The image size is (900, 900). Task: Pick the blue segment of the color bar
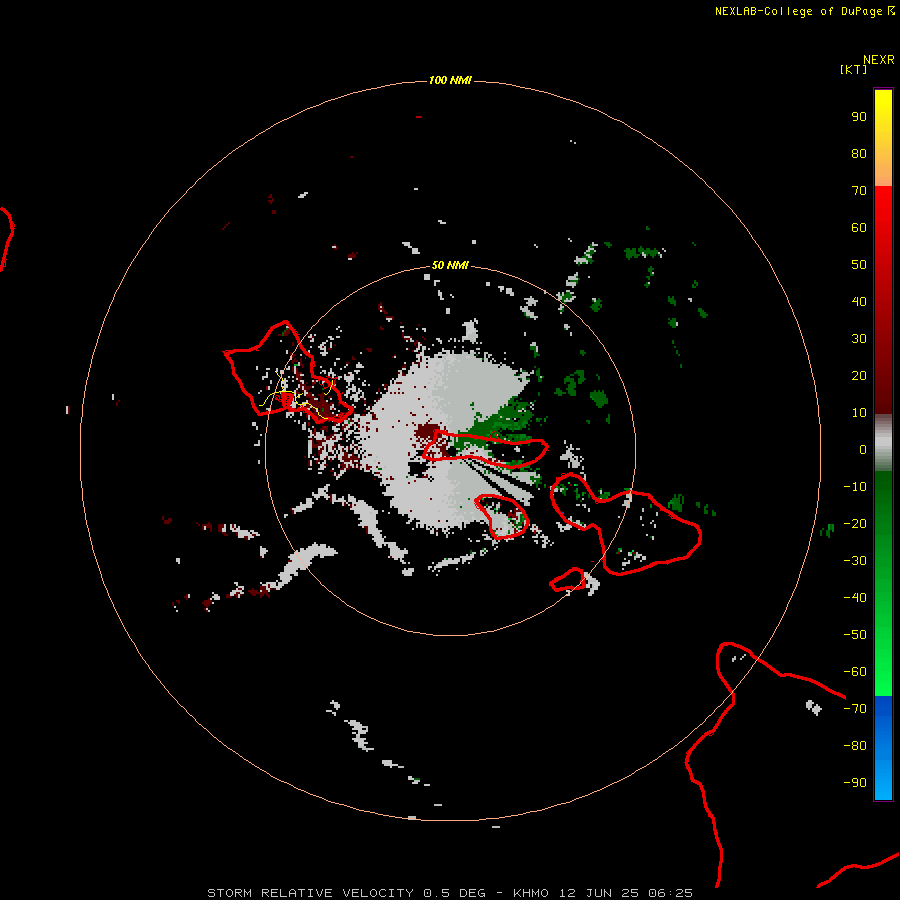(883, 748)
